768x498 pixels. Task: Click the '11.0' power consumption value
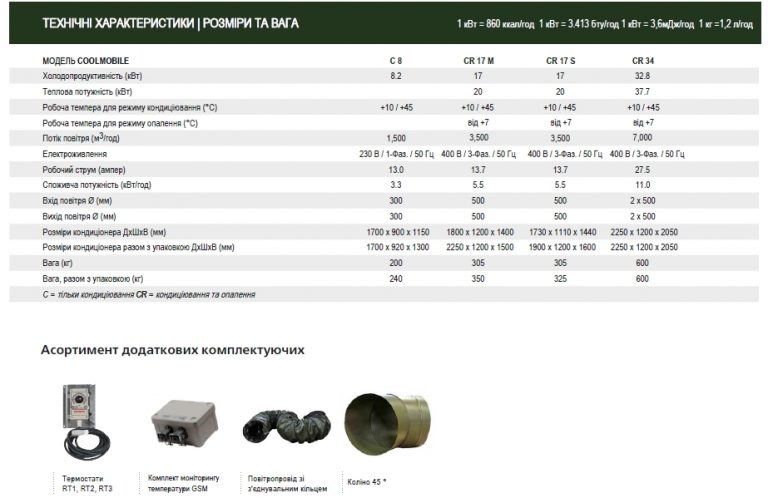point(642,185)
